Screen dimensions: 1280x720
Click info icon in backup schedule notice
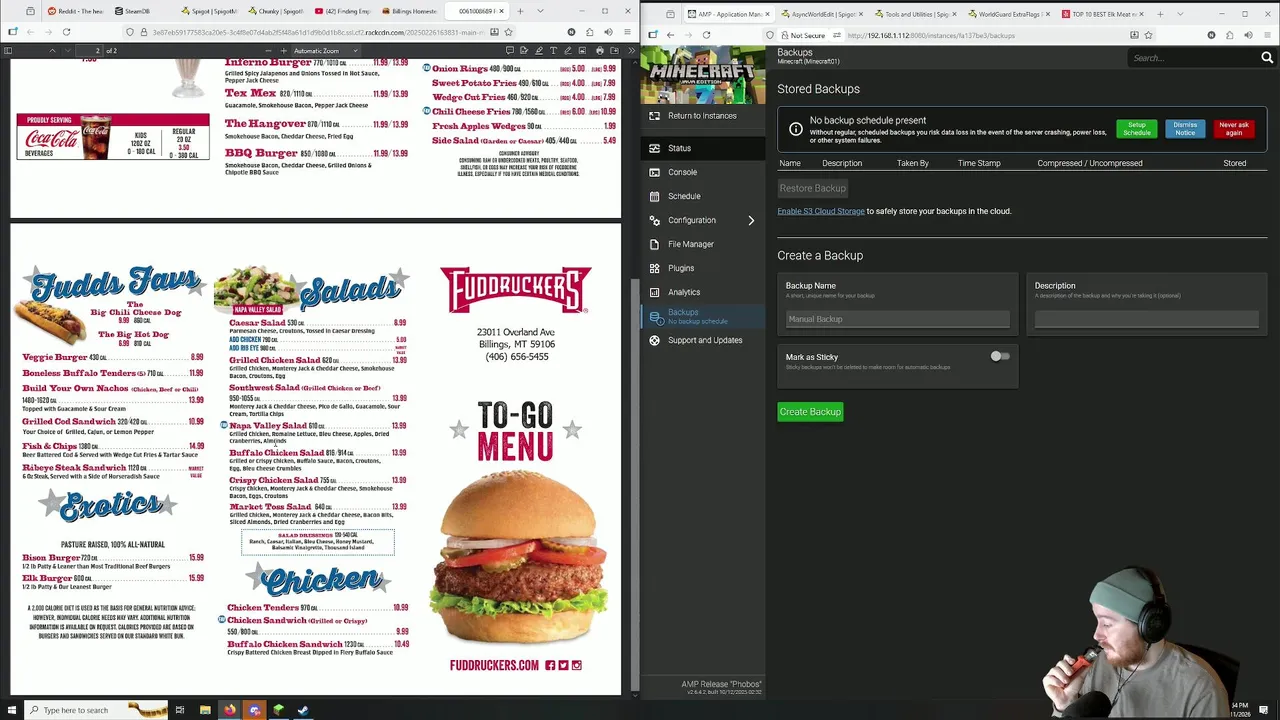point(795,129)
